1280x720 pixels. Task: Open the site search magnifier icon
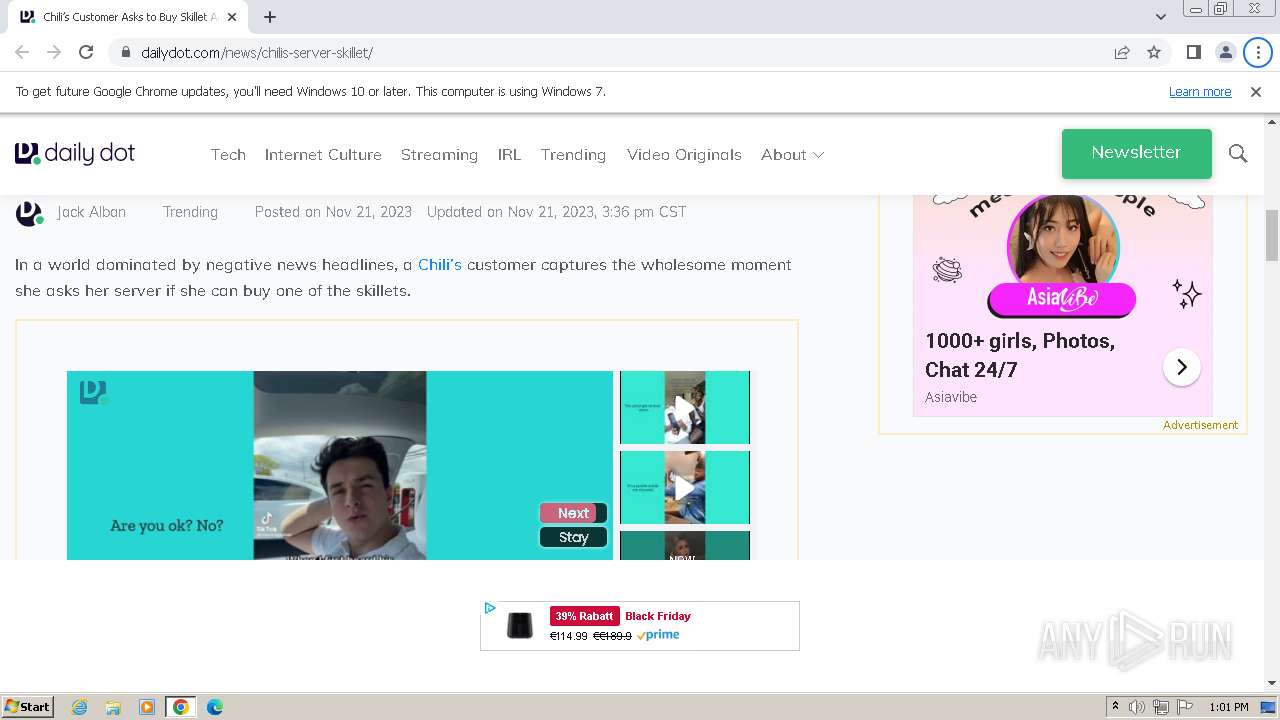(1238, 153)
